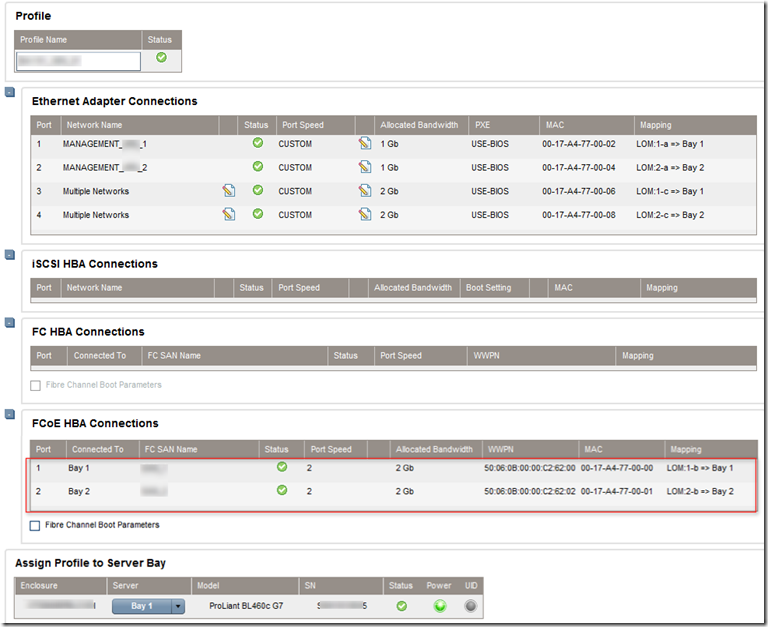Click the Profile status green check icon
The image size is (768, 627).
161,58
